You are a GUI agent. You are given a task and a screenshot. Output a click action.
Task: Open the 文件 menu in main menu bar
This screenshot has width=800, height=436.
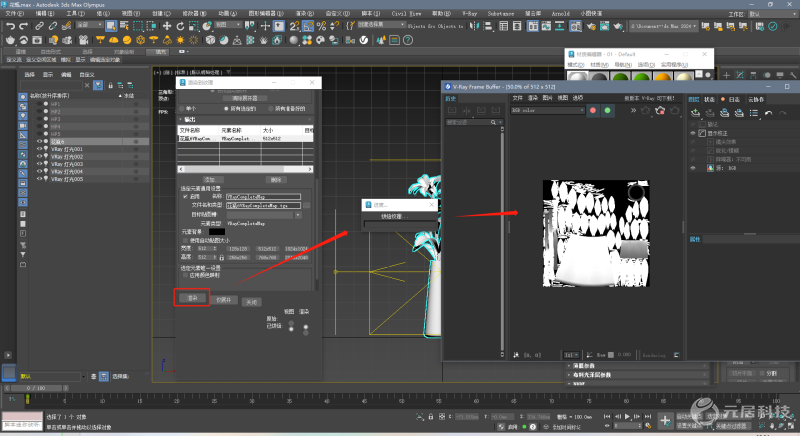(14, 13)
